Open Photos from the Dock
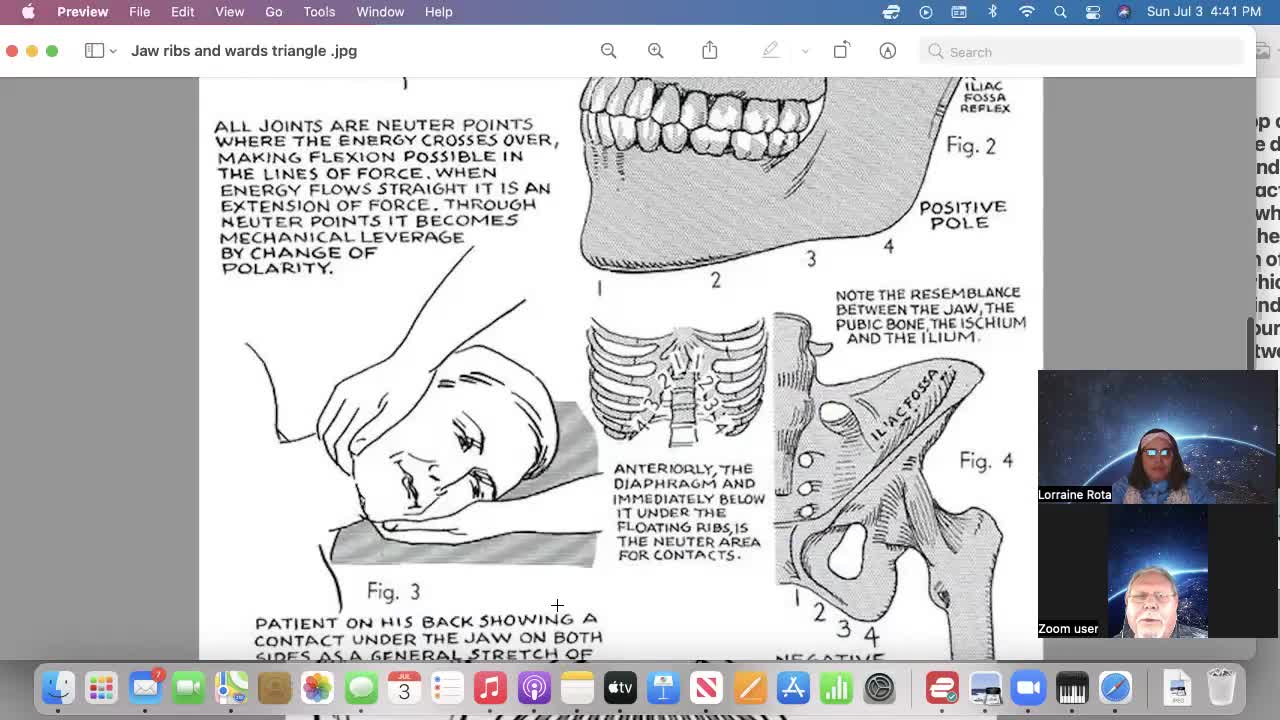Screen dimensions: 1280x720 [317, 687]
